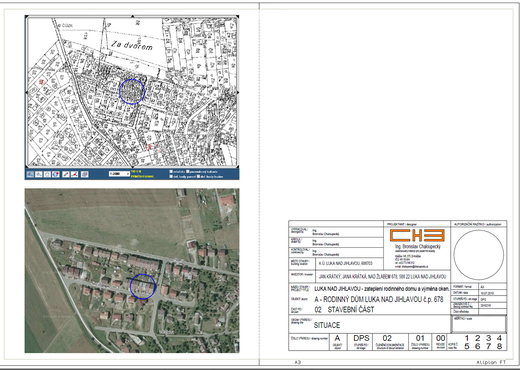Toggle the katastr checkbox beside ortofoto
520x370 pixels.
click(188, 172)
